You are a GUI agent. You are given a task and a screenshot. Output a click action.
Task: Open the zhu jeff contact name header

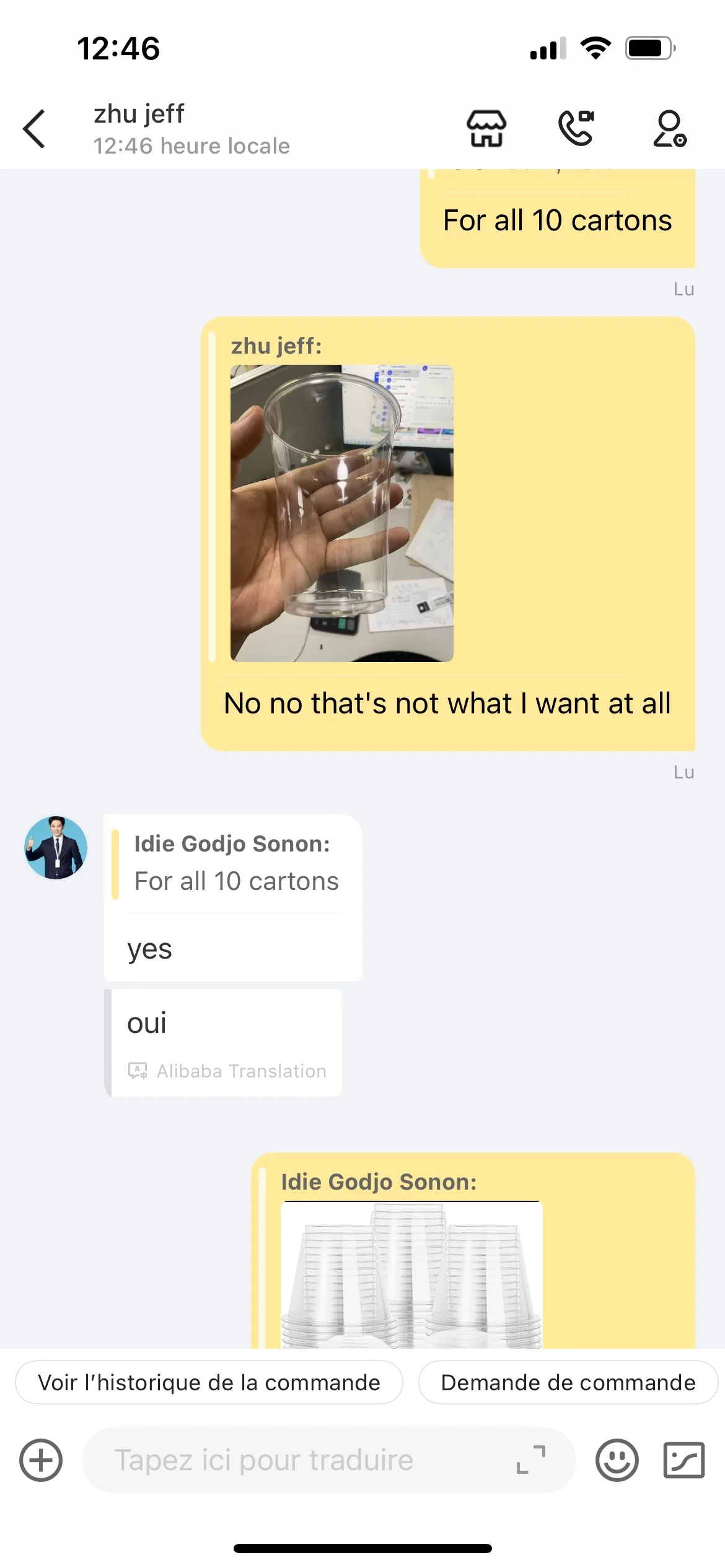click(x=139, y=114)
